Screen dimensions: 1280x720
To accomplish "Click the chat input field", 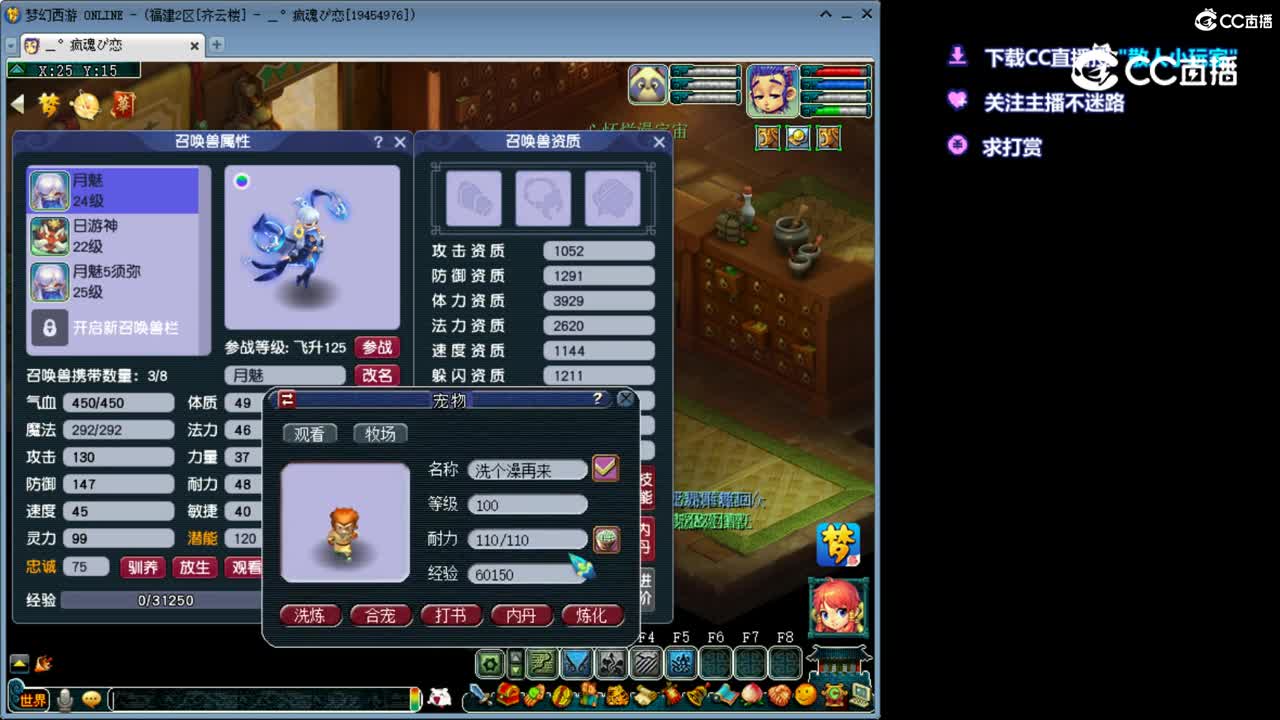I will pos(262,700).
